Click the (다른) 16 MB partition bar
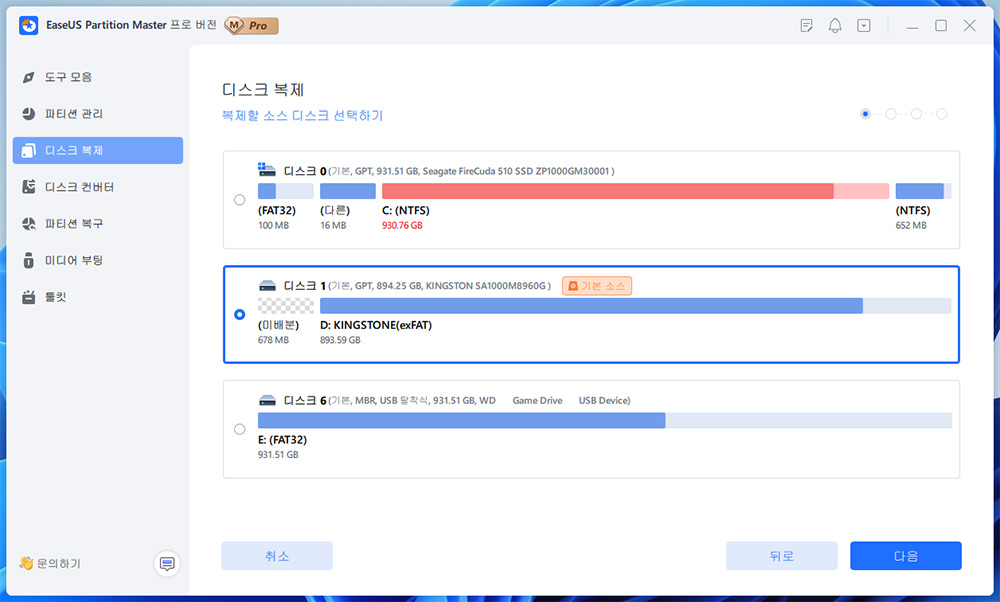The image size is (1000, 602). pos(348,191)
